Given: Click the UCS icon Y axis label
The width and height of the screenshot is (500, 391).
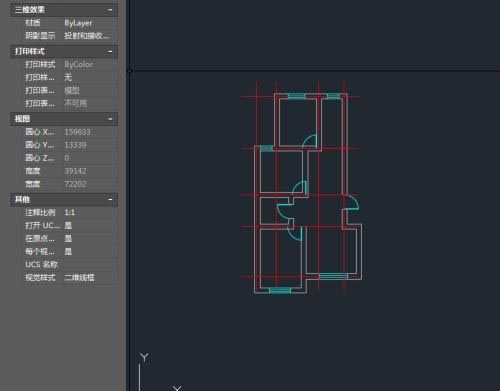Looking at the screenshot, I should [x=144, y=358].
